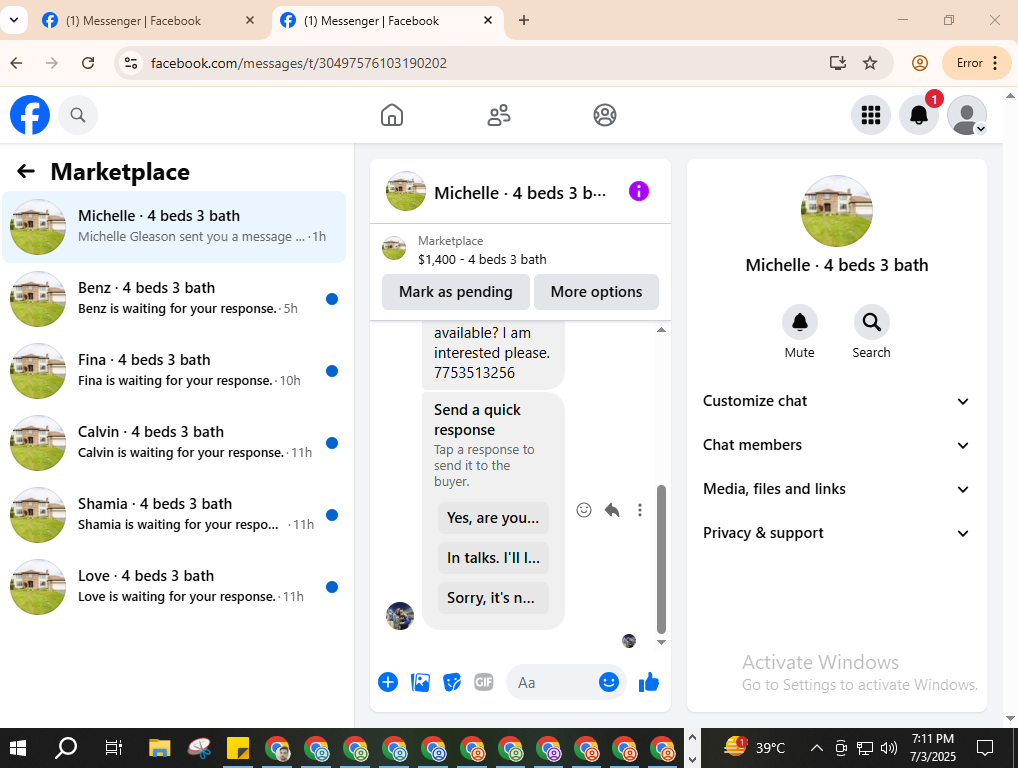
Task: Go back using the Marketplace back arrow
Action: [26, 171]
